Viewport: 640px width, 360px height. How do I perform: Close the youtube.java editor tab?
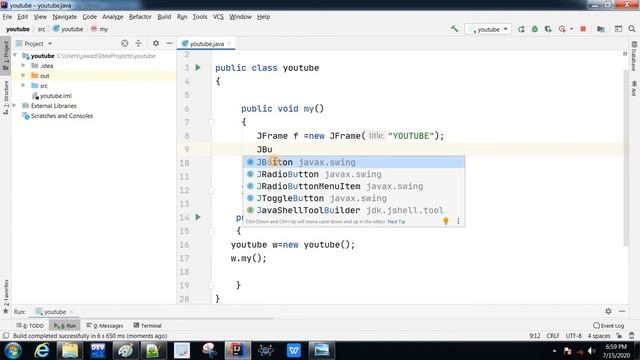coord(229,43)
